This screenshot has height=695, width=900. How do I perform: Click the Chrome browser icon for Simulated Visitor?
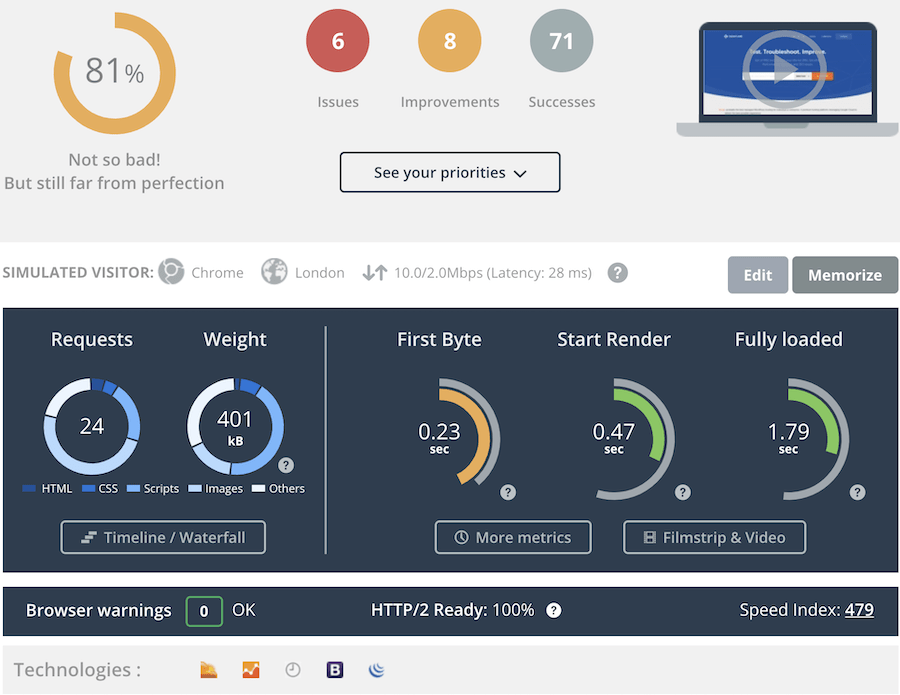click(171, 272)
